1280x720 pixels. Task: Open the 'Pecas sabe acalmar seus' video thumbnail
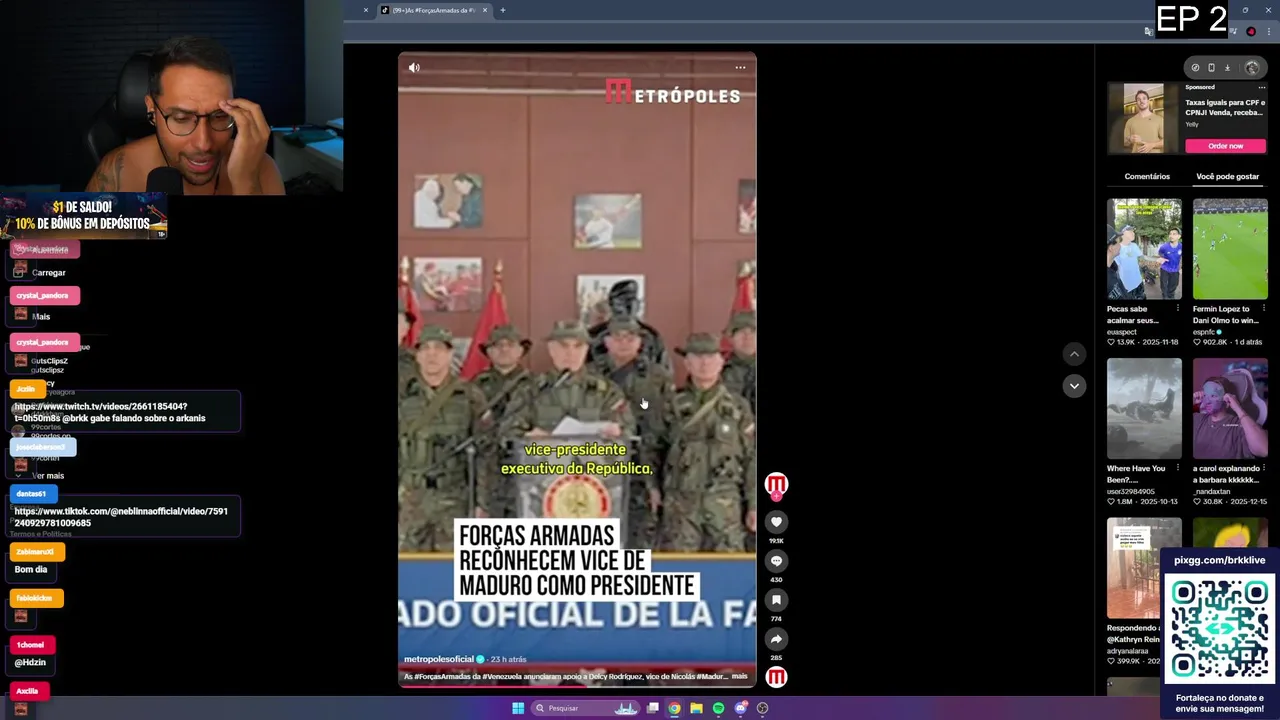pos(1144,249)
